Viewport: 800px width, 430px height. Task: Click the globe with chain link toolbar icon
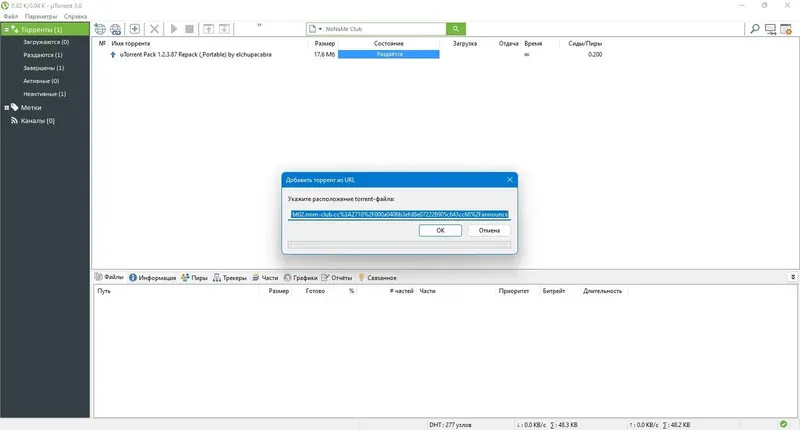(116, 29)
